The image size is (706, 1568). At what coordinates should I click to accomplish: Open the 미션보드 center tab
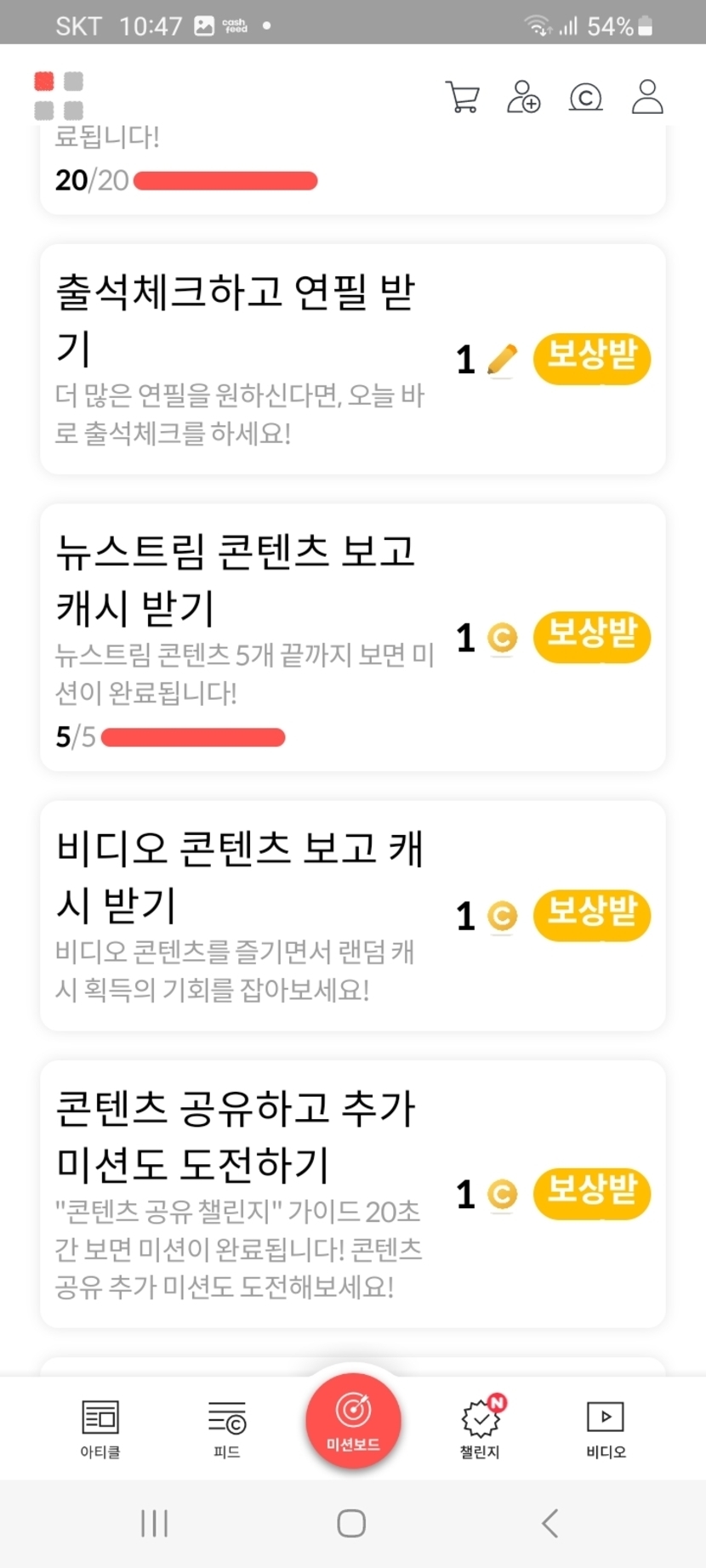click(353, 1420)
